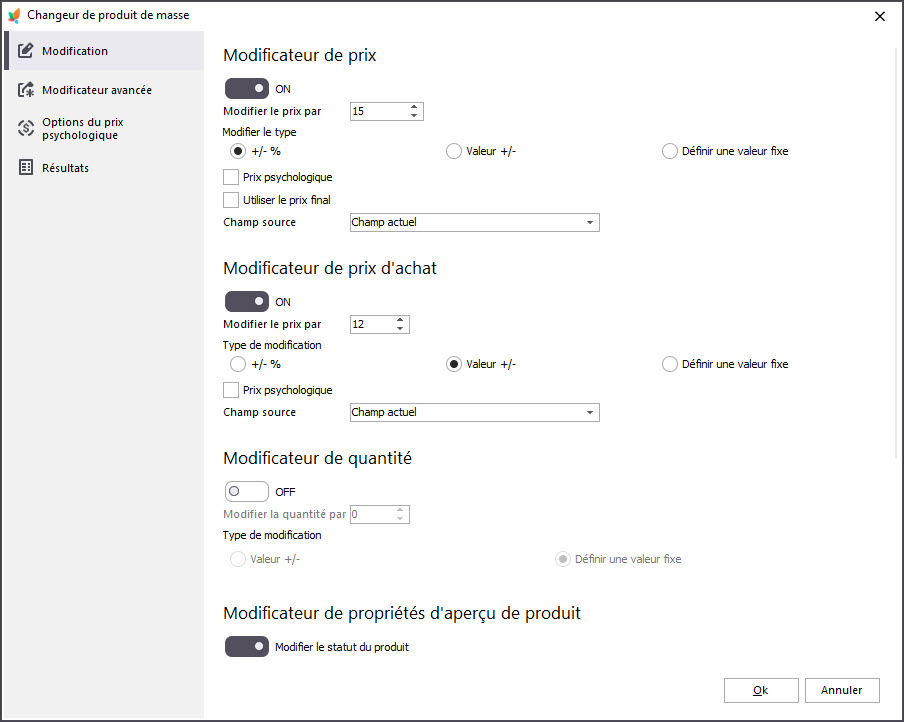Screen dimensions: 904x722
Task: Click the Résultats grid icon
Action: pos(25,167)
